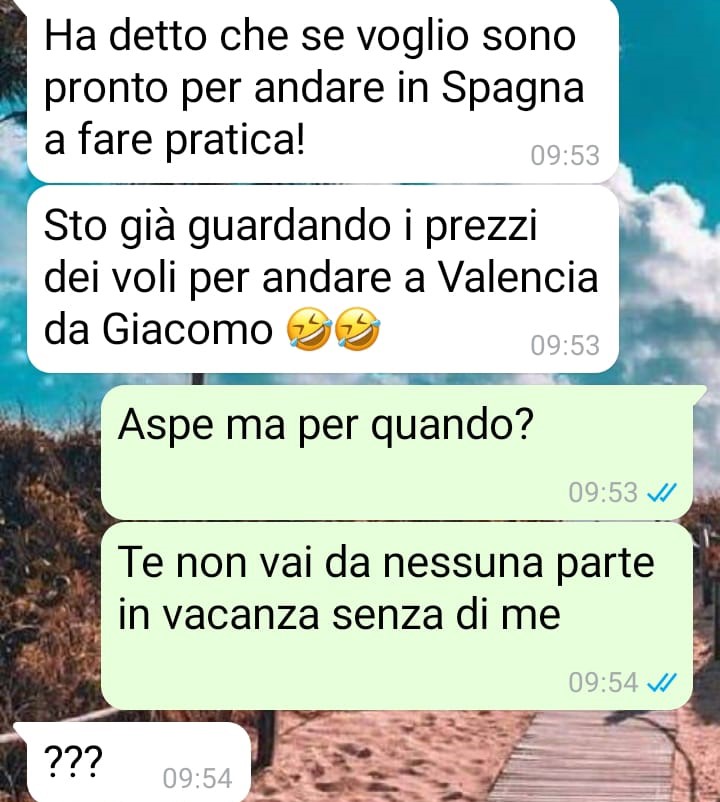
Task: Click the 09:54 timestamp beside '???'
Action: 197,778
